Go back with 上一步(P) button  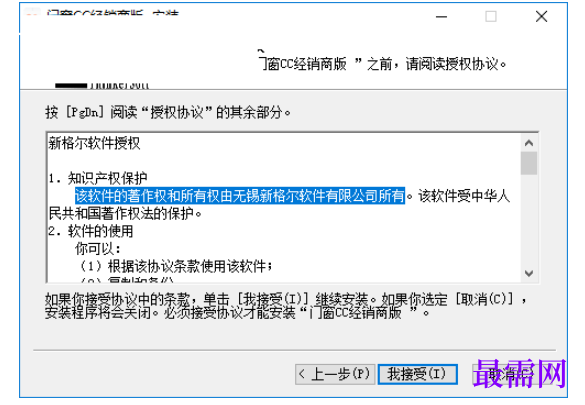pos(335,374)
